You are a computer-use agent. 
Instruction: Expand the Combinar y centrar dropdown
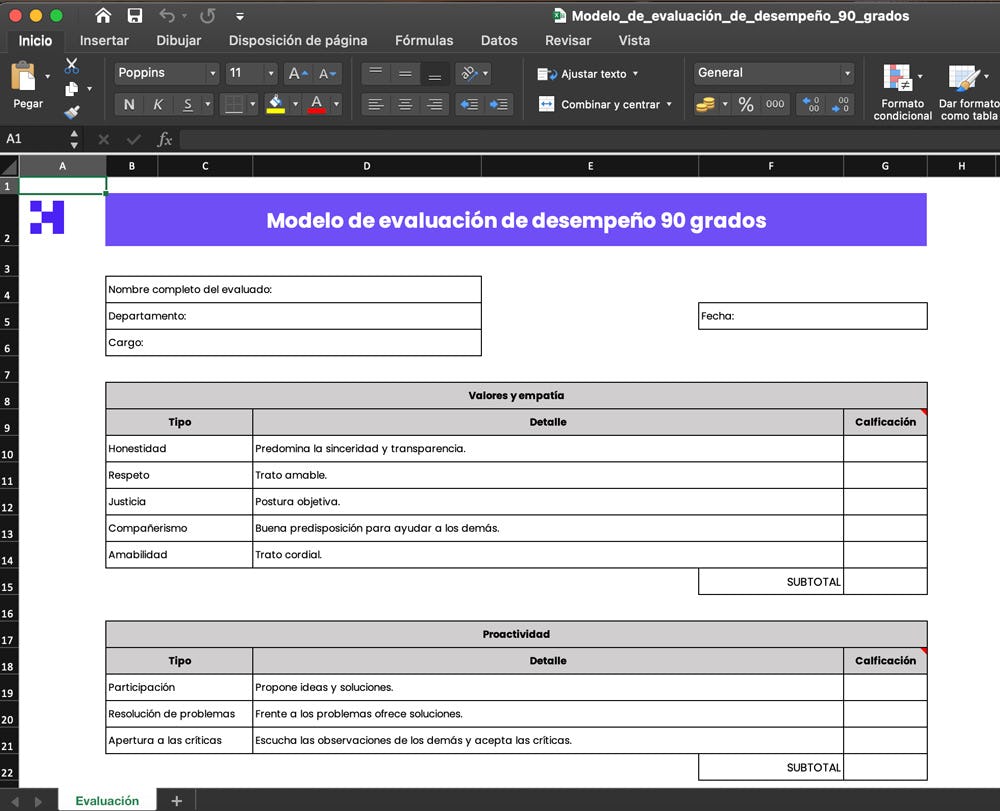[671, 104]
